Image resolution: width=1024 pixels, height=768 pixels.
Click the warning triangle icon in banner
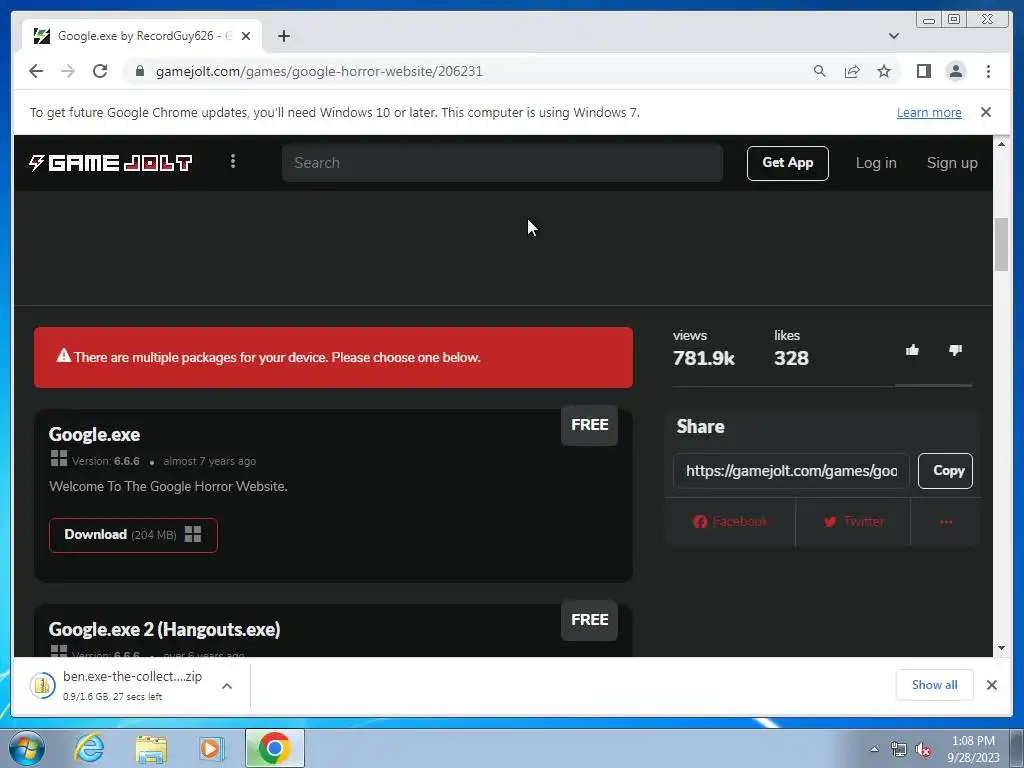tap(63, 356)
